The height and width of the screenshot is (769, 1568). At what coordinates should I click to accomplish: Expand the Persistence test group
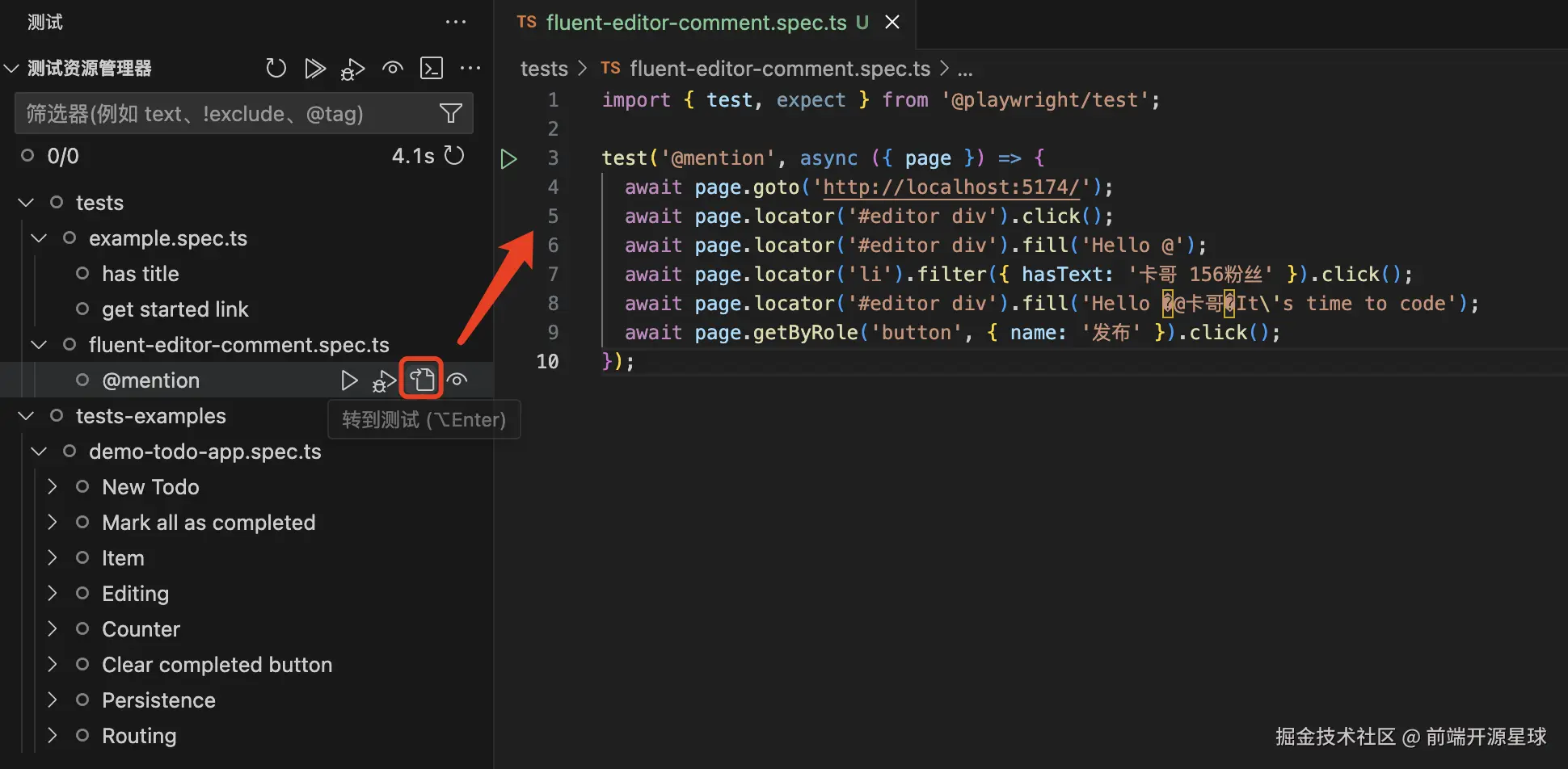point(52,700)
